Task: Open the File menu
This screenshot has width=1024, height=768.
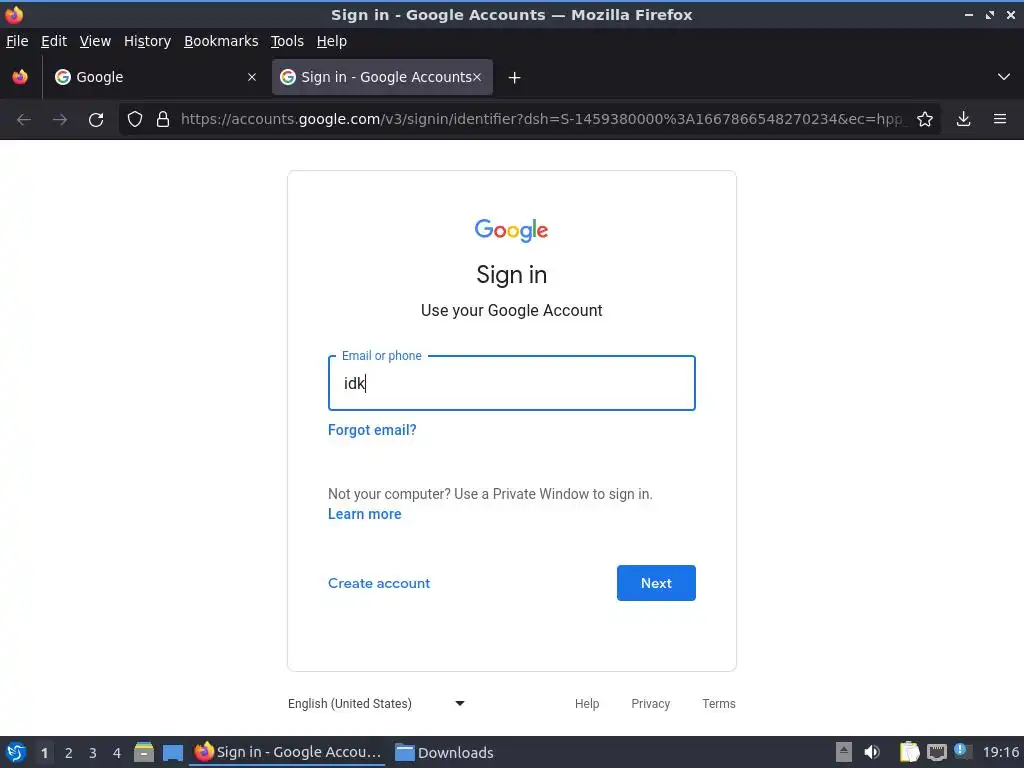Action: pyautogui.click(x=17, y=41)
